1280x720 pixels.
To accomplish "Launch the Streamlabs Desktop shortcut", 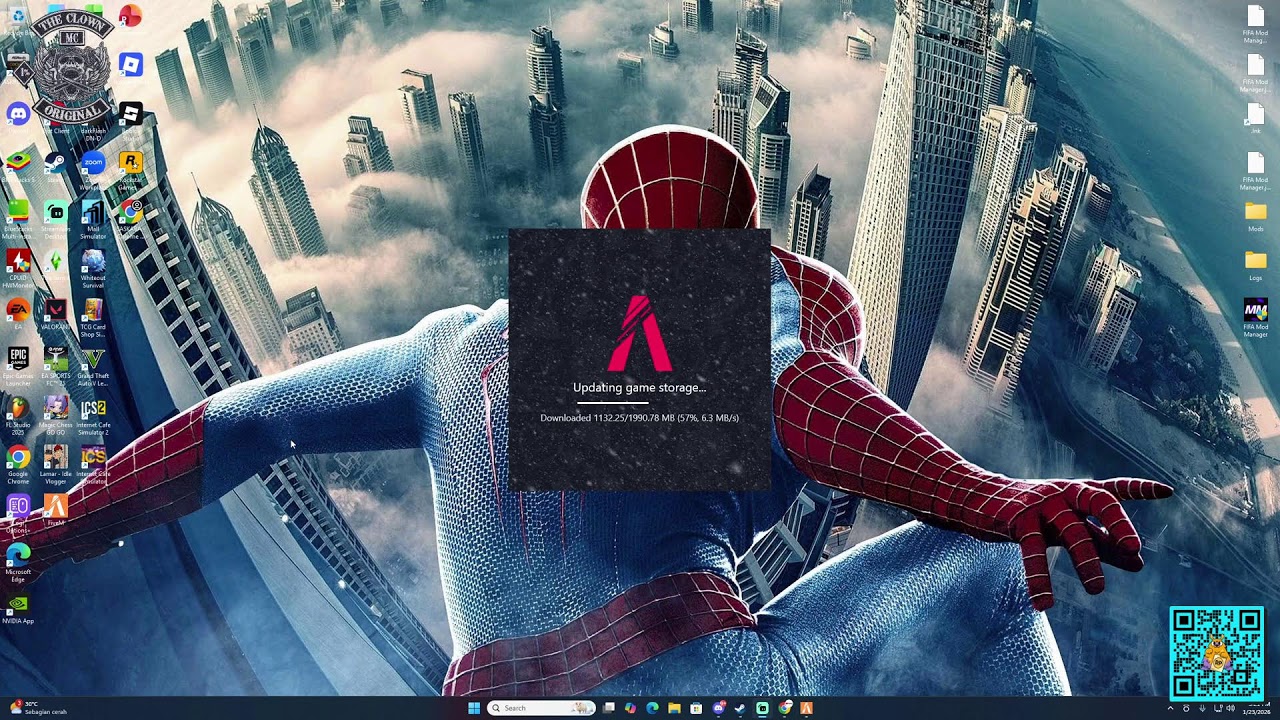I will [55, 218].
